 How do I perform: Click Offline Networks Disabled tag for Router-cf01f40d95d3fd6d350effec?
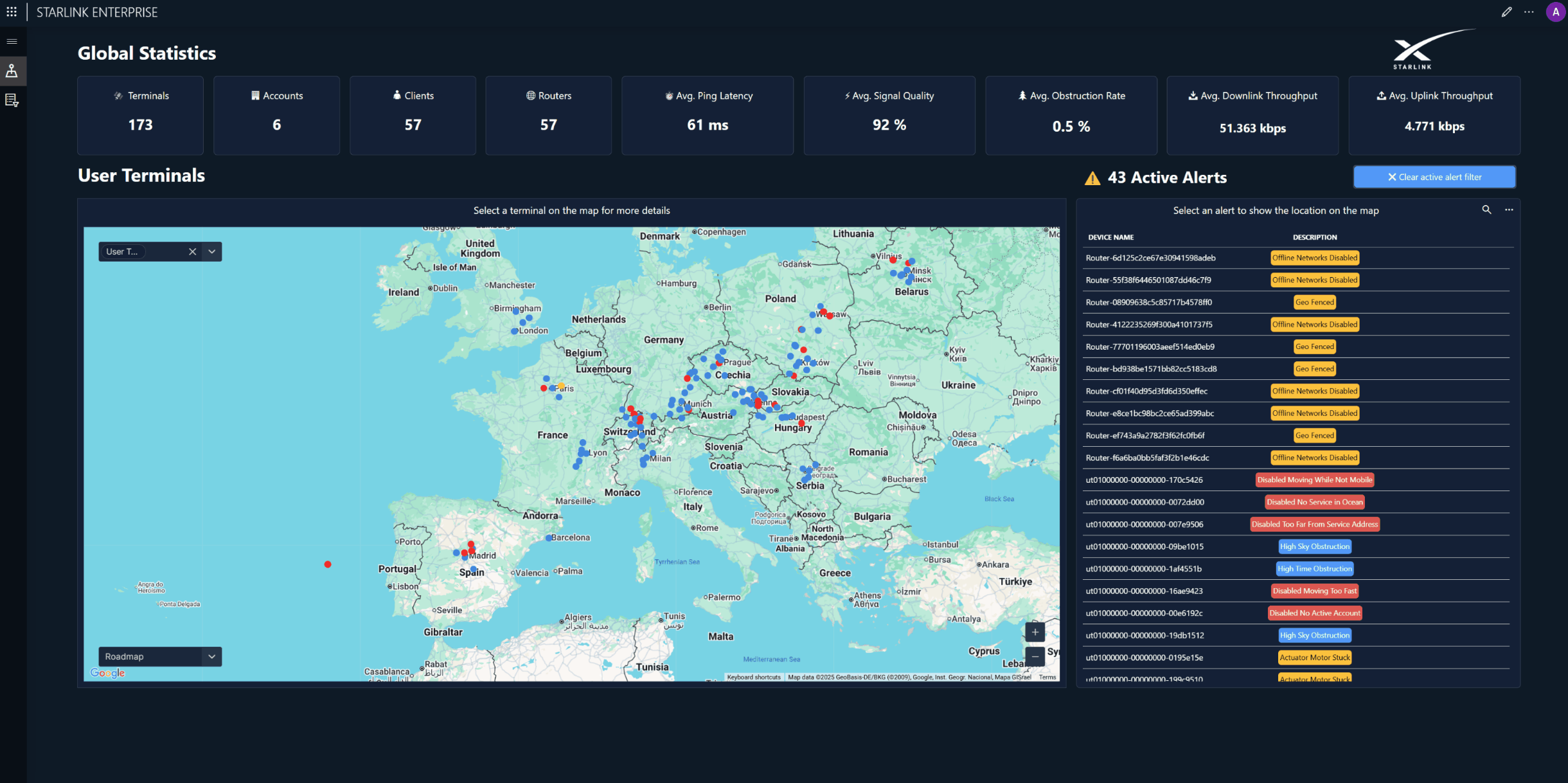tap(1315, 391)
